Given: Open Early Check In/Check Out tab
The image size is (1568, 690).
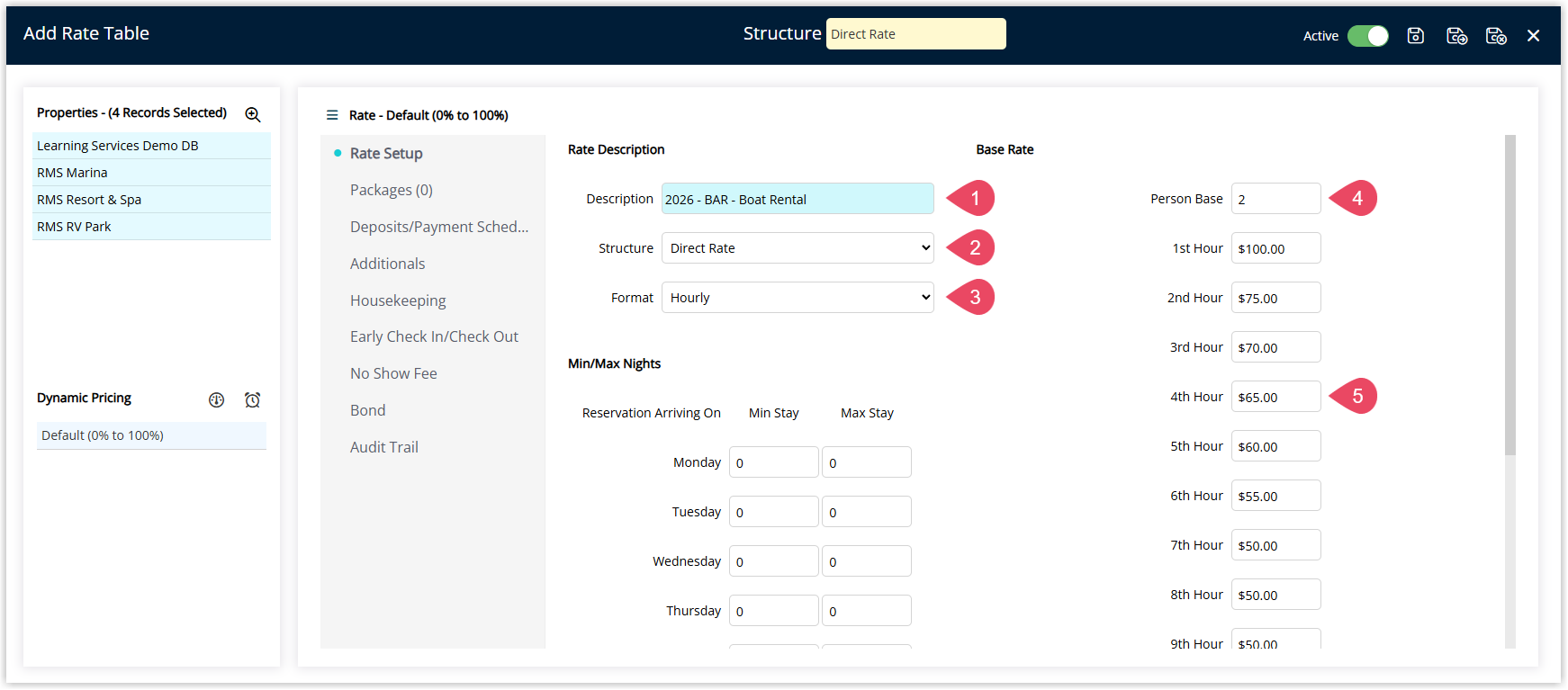Looking at the screenshot, I should 434,336.
